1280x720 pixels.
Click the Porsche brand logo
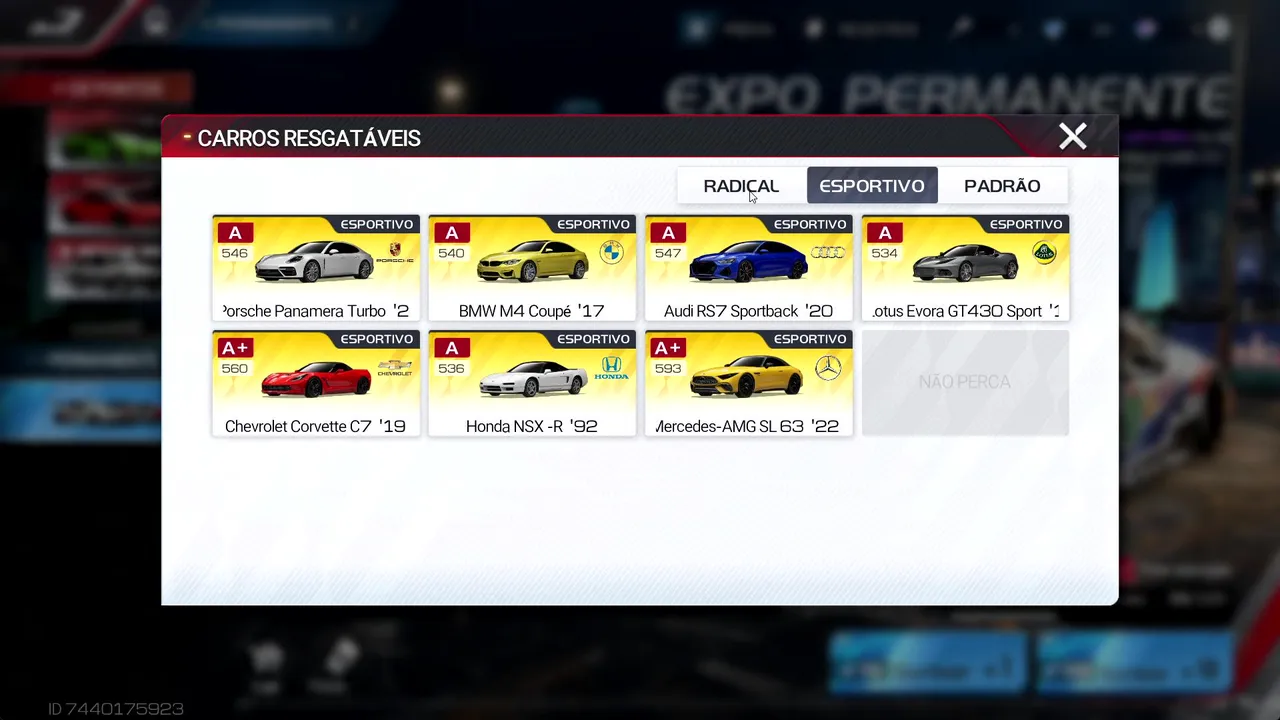395,253
